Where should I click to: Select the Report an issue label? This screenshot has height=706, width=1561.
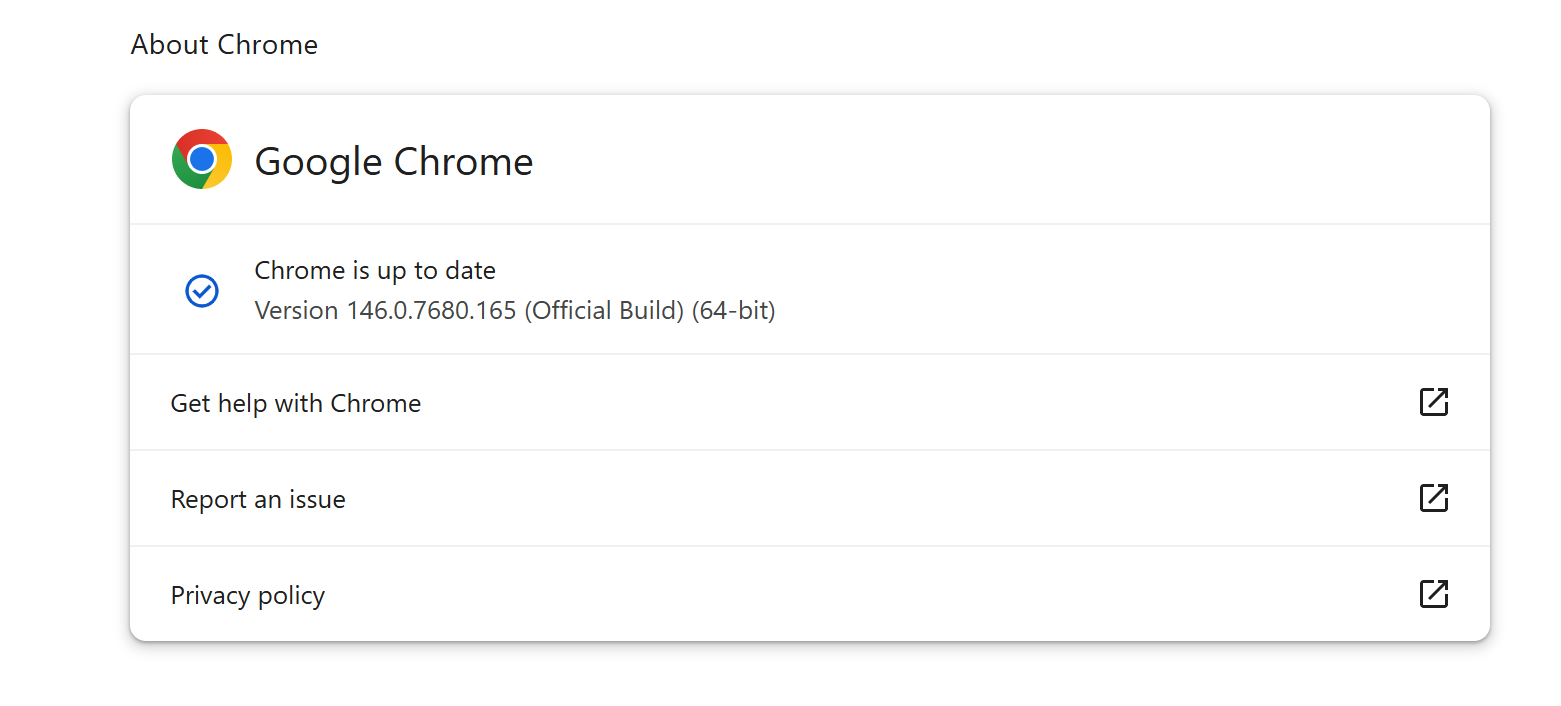click(x=258, y=499)
